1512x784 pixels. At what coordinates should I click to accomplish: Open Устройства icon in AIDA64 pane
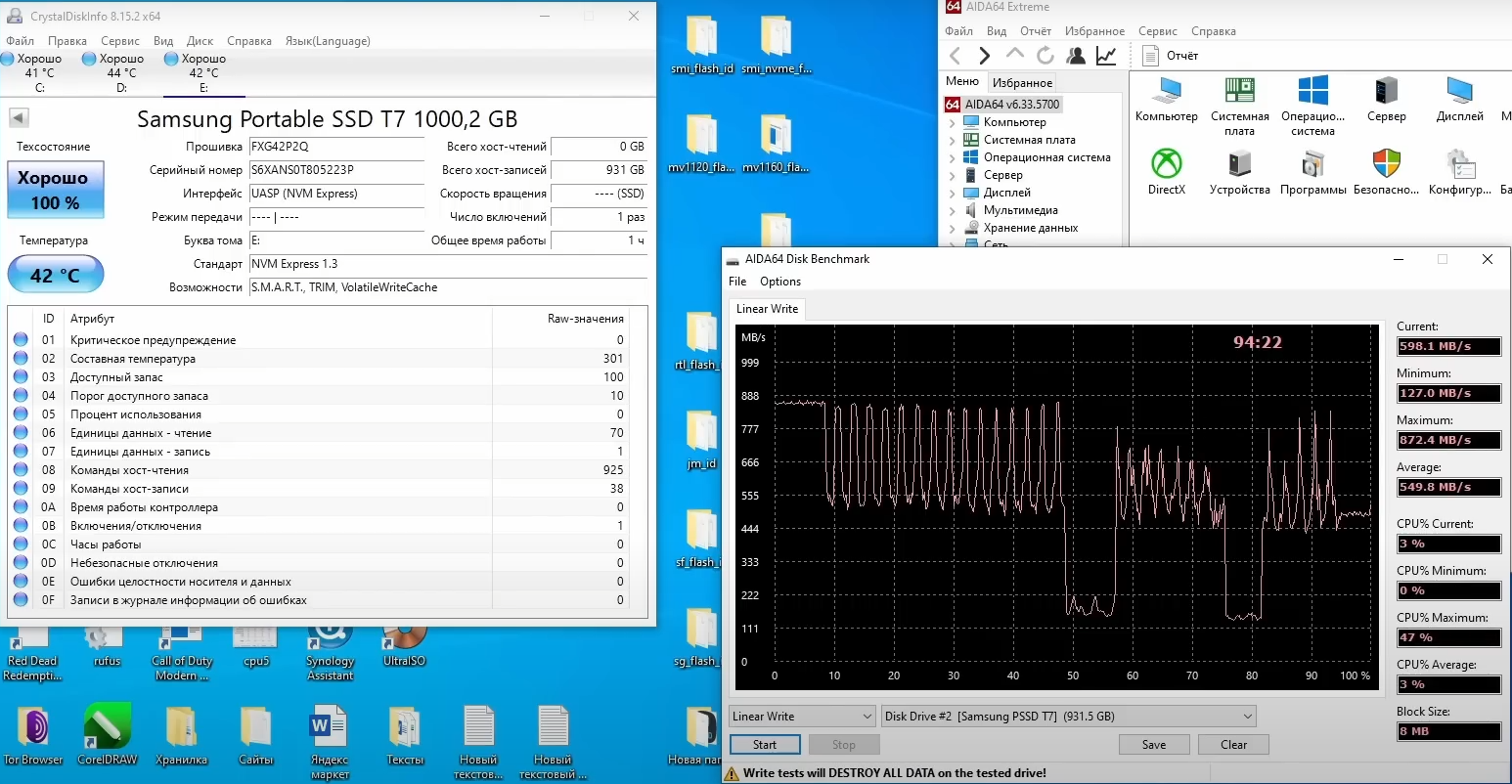[x=1239, y=172]
